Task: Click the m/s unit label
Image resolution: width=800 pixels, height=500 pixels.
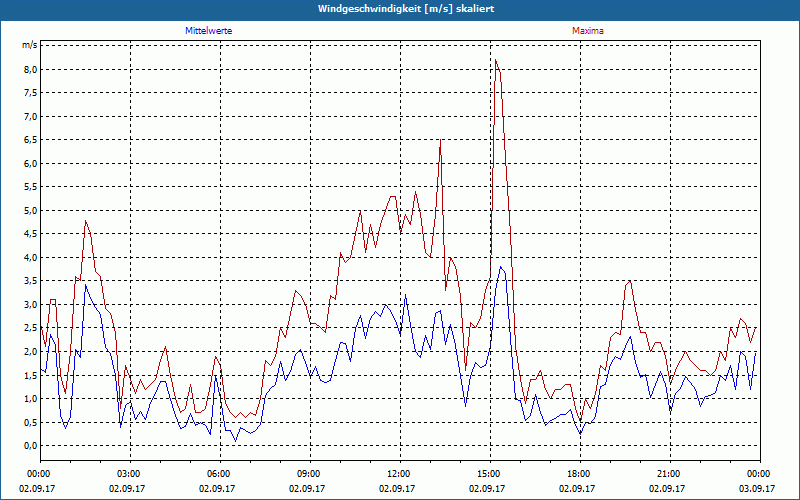Action: (x=29, y=45)
